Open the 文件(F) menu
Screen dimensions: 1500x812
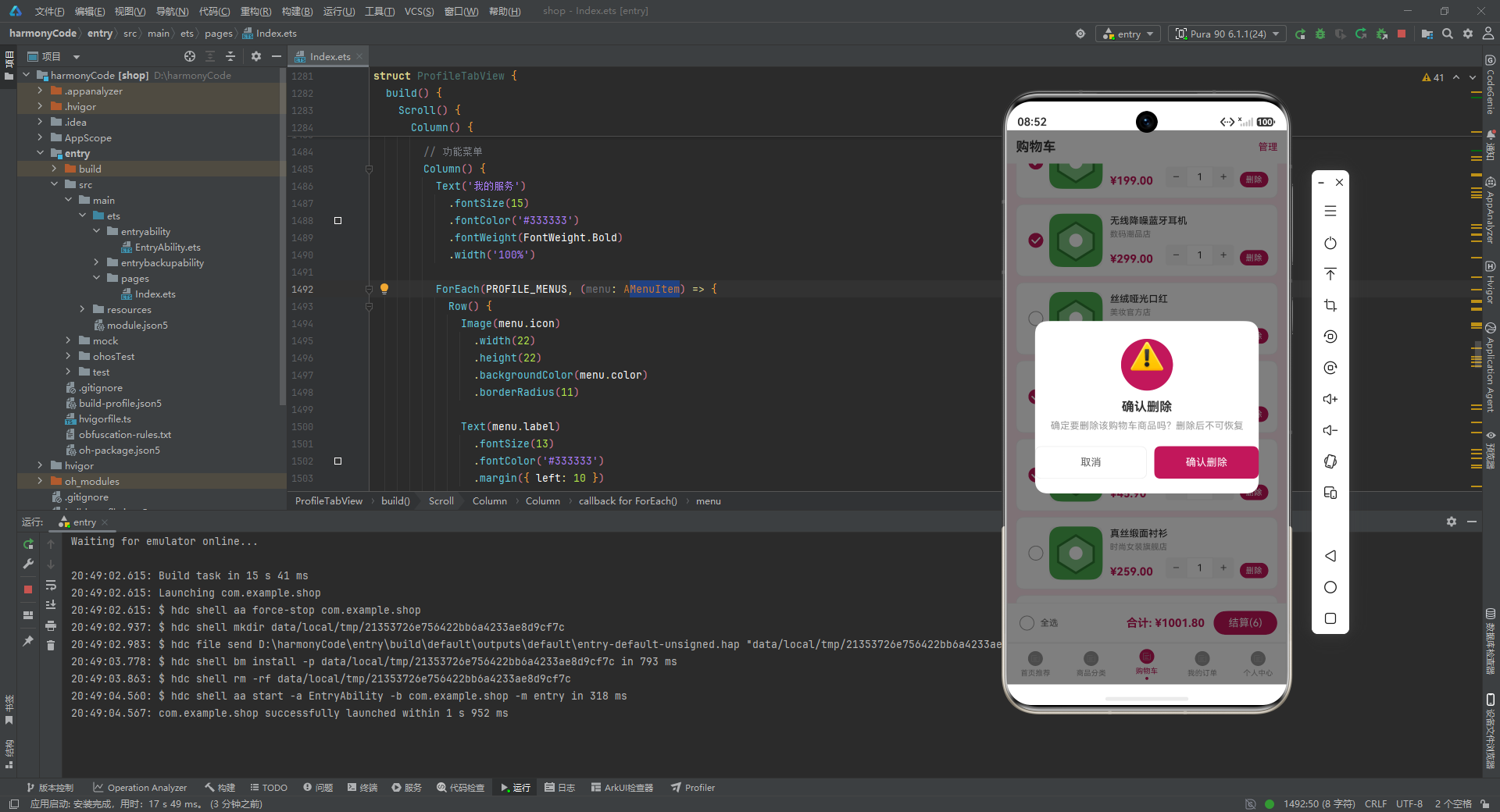pos(49,11)
